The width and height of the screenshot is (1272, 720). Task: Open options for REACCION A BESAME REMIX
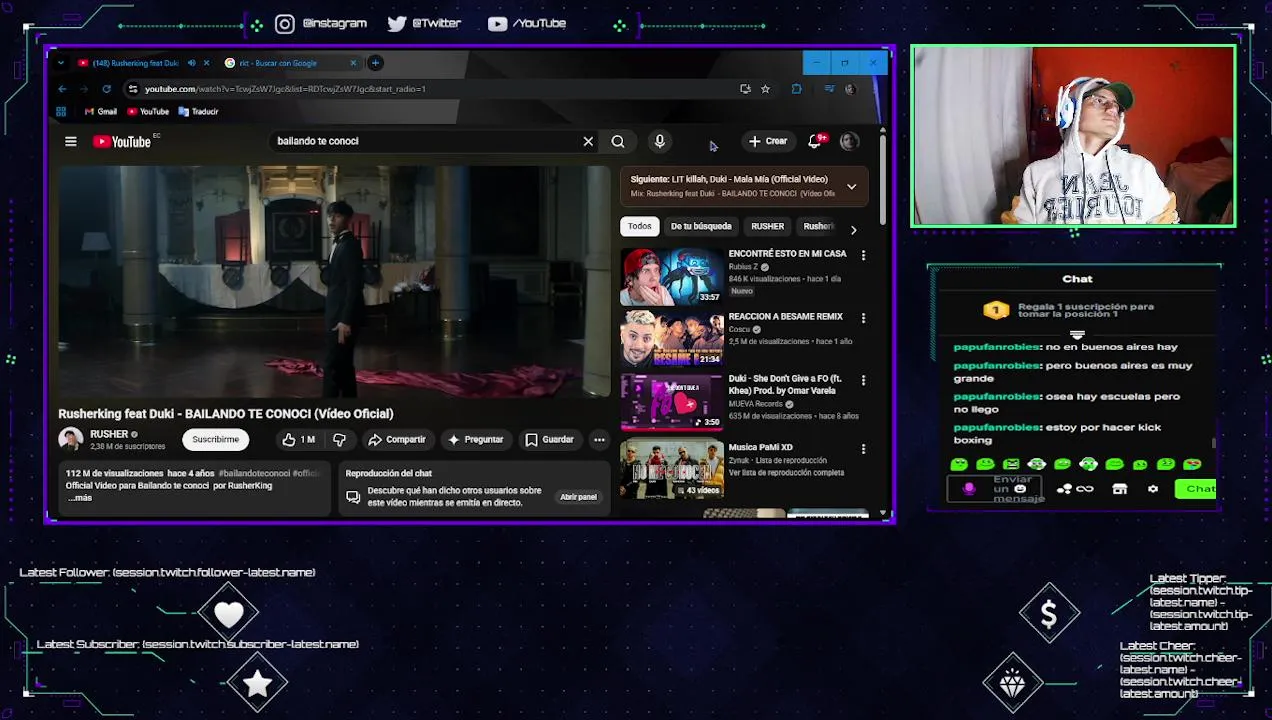tap(863, 318)
